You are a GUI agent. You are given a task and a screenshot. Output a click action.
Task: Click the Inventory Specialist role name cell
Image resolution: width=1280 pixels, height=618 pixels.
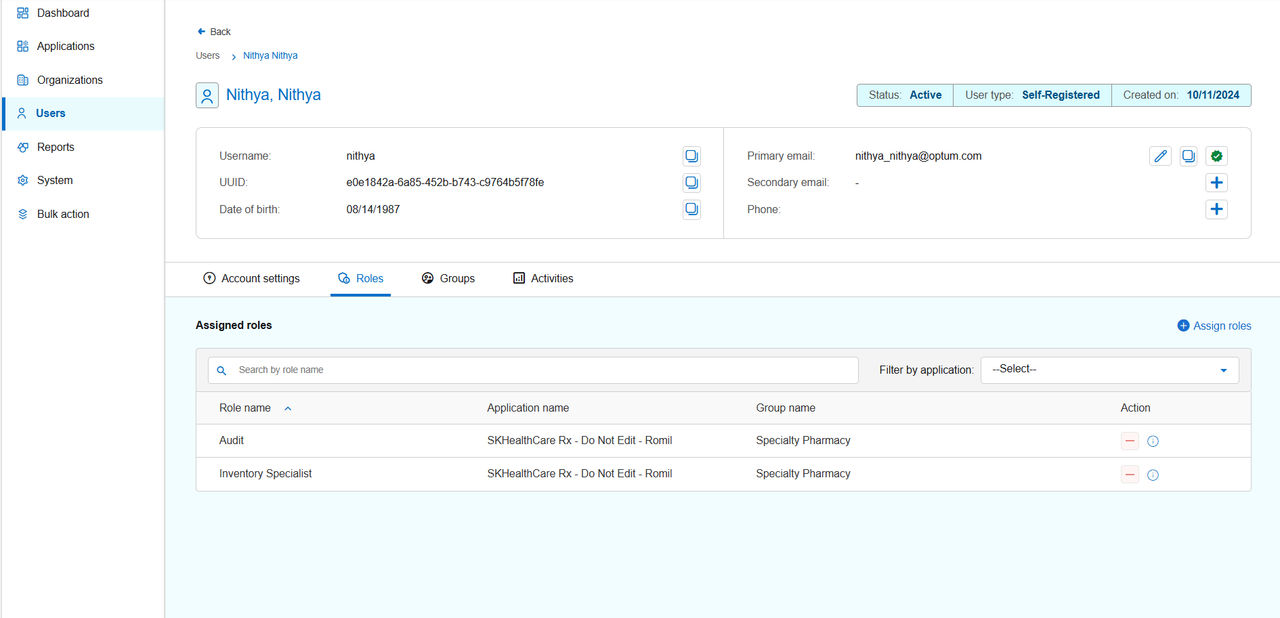click(x=266, y=474)
